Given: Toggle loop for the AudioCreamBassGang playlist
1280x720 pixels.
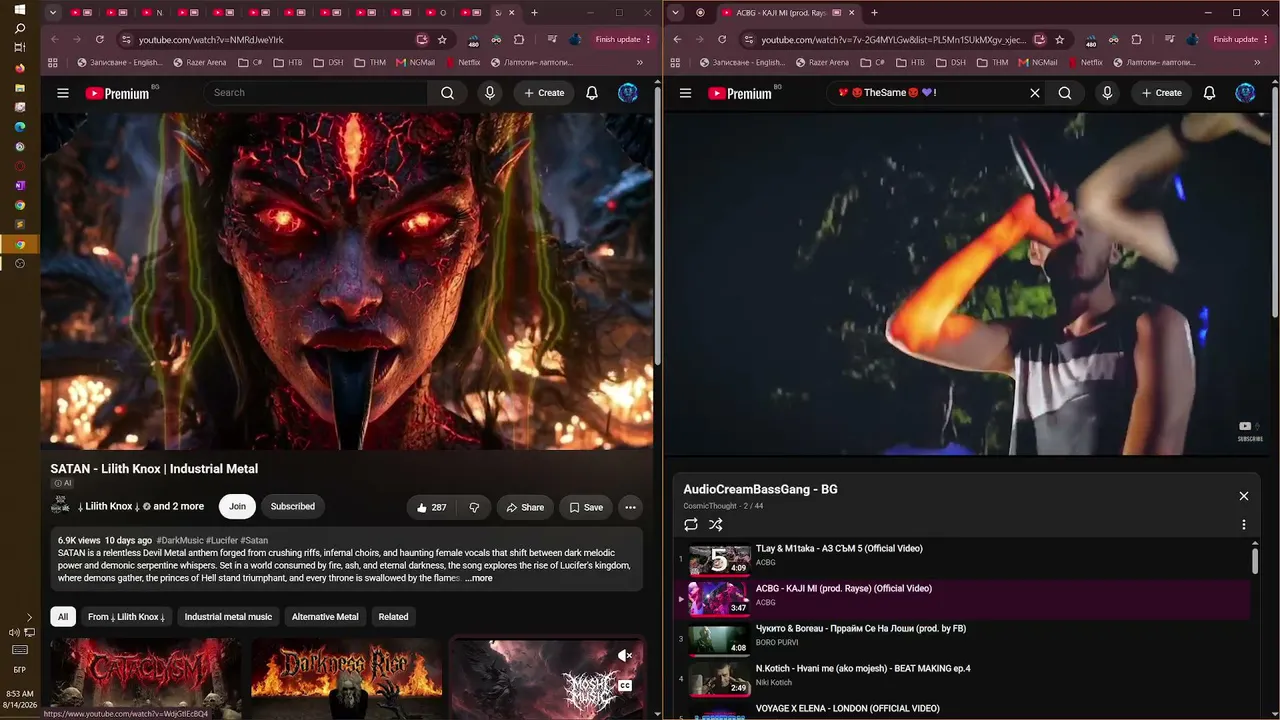Looking at the screenshot, I should pyautogui.click(x=691, y=524).
